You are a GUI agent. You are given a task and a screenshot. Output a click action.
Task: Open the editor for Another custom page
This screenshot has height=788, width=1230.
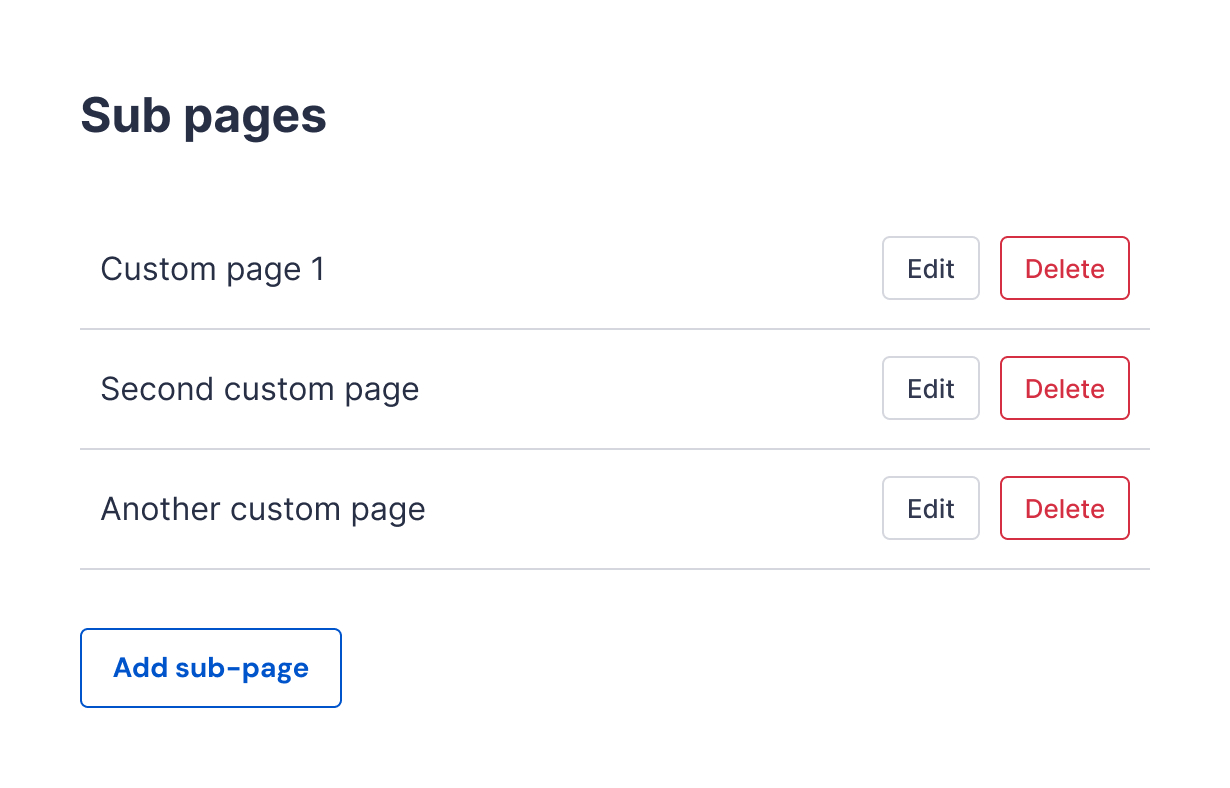[930, 508]
